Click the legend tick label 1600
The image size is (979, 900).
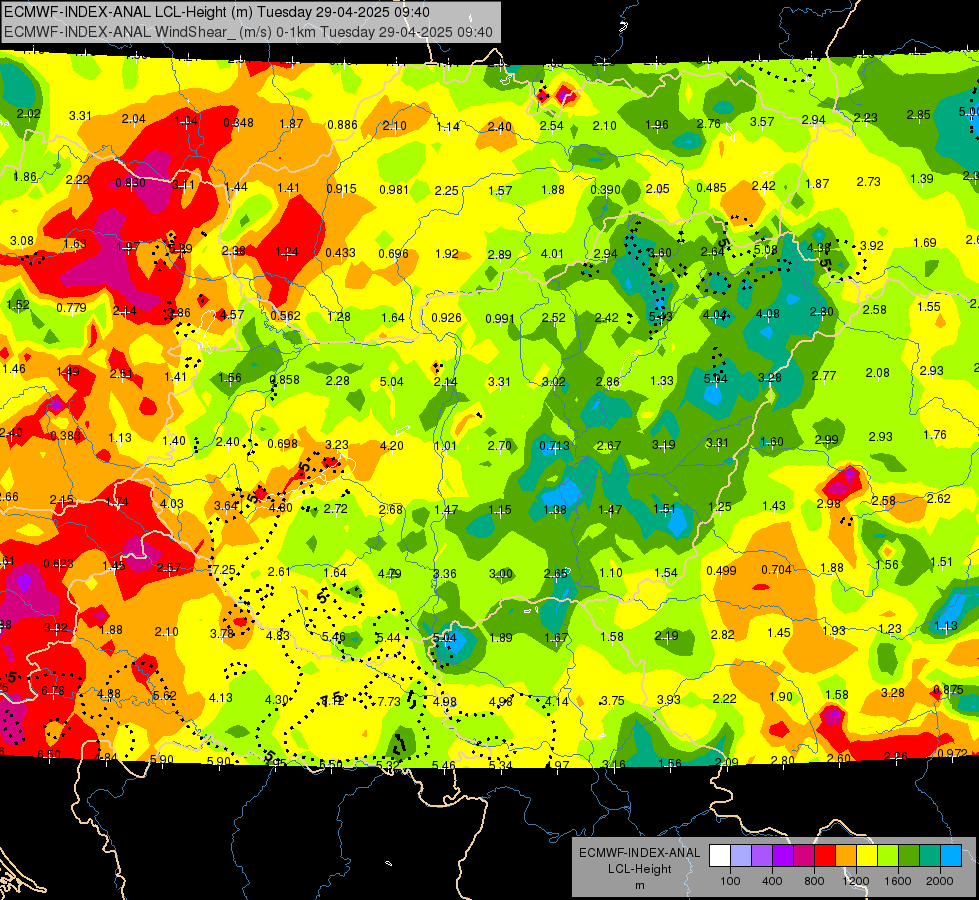pyautogui.click(x=898, y=881)
